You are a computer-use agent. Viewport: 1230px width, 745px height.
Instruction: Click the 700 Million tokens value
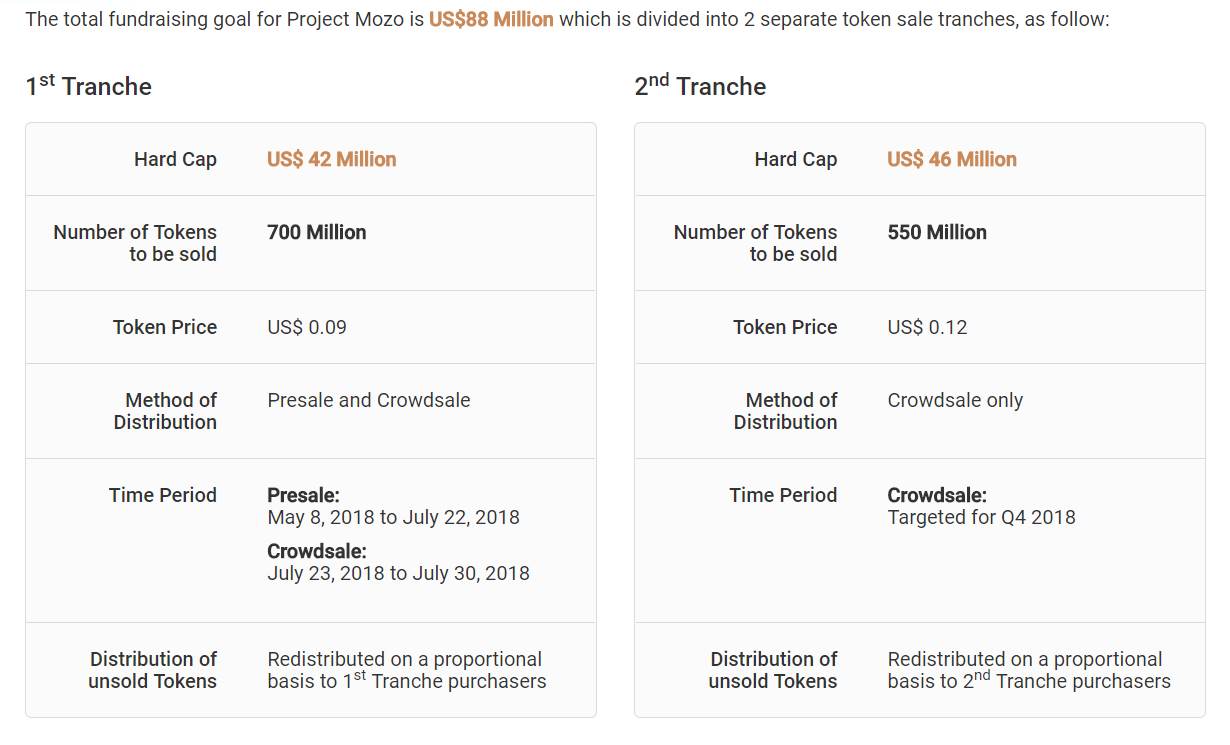pos(316,232)
